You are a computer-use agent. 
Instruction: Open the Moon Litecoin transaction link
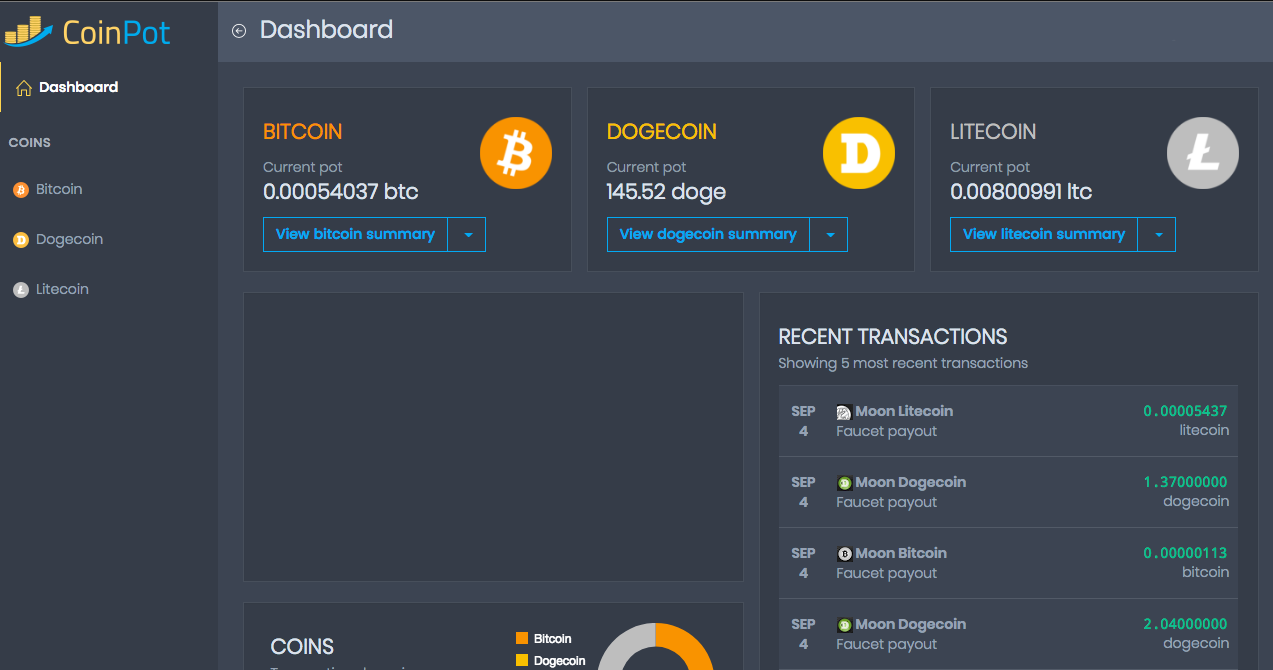[x=904, y=411]
